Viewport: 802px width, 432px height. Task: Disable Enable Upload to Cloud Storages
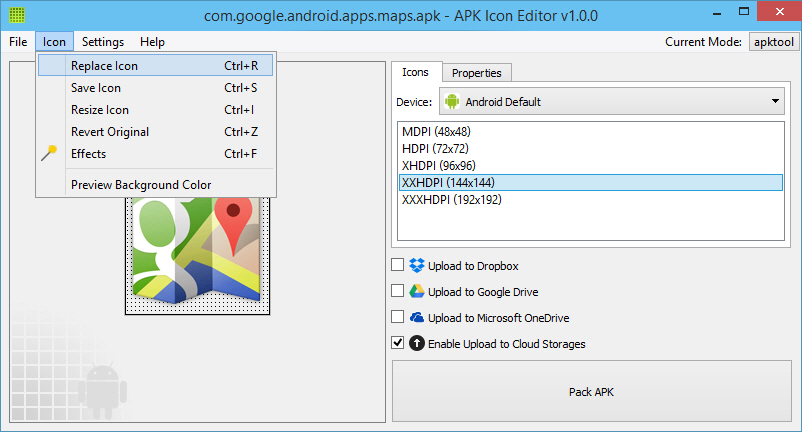[398, 344]
